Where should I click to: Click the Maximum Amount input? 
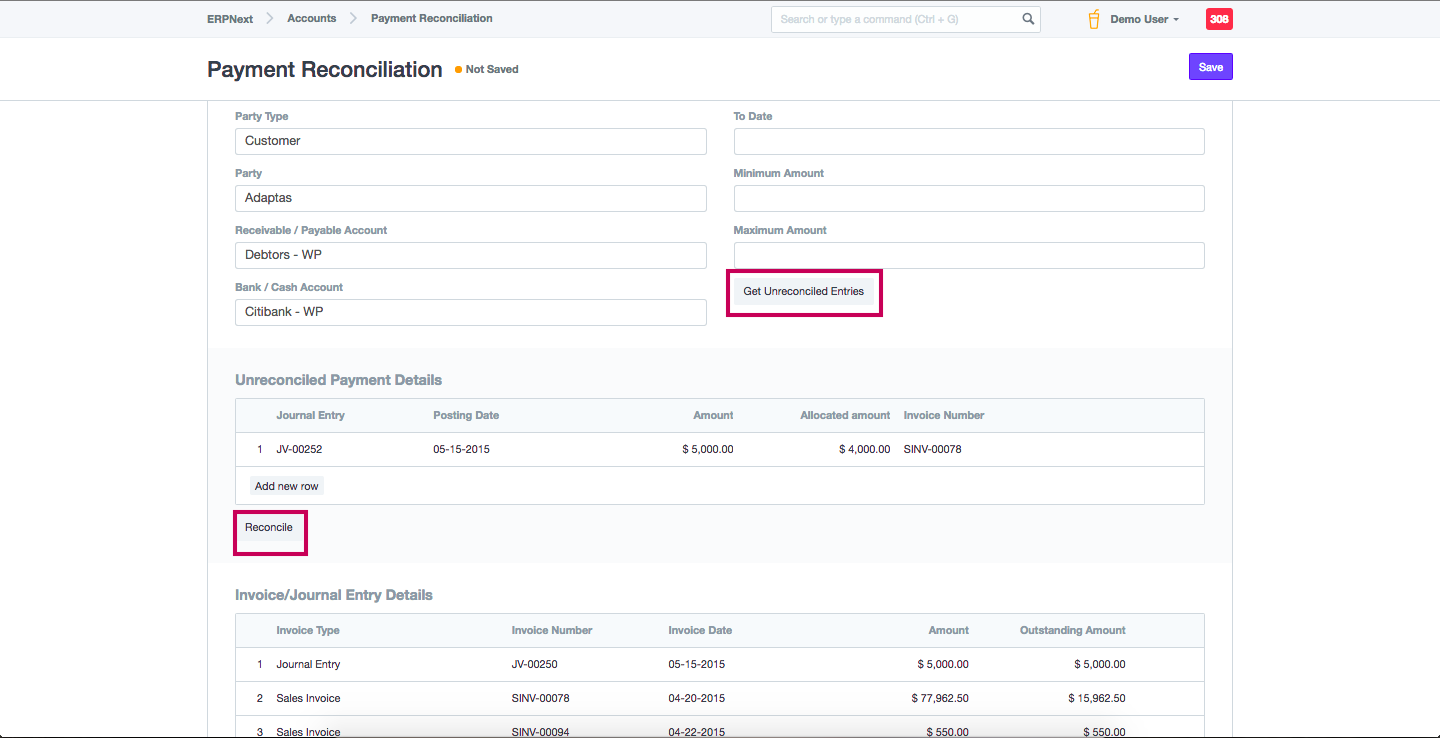pyautogui.click(x=968, y=255)
